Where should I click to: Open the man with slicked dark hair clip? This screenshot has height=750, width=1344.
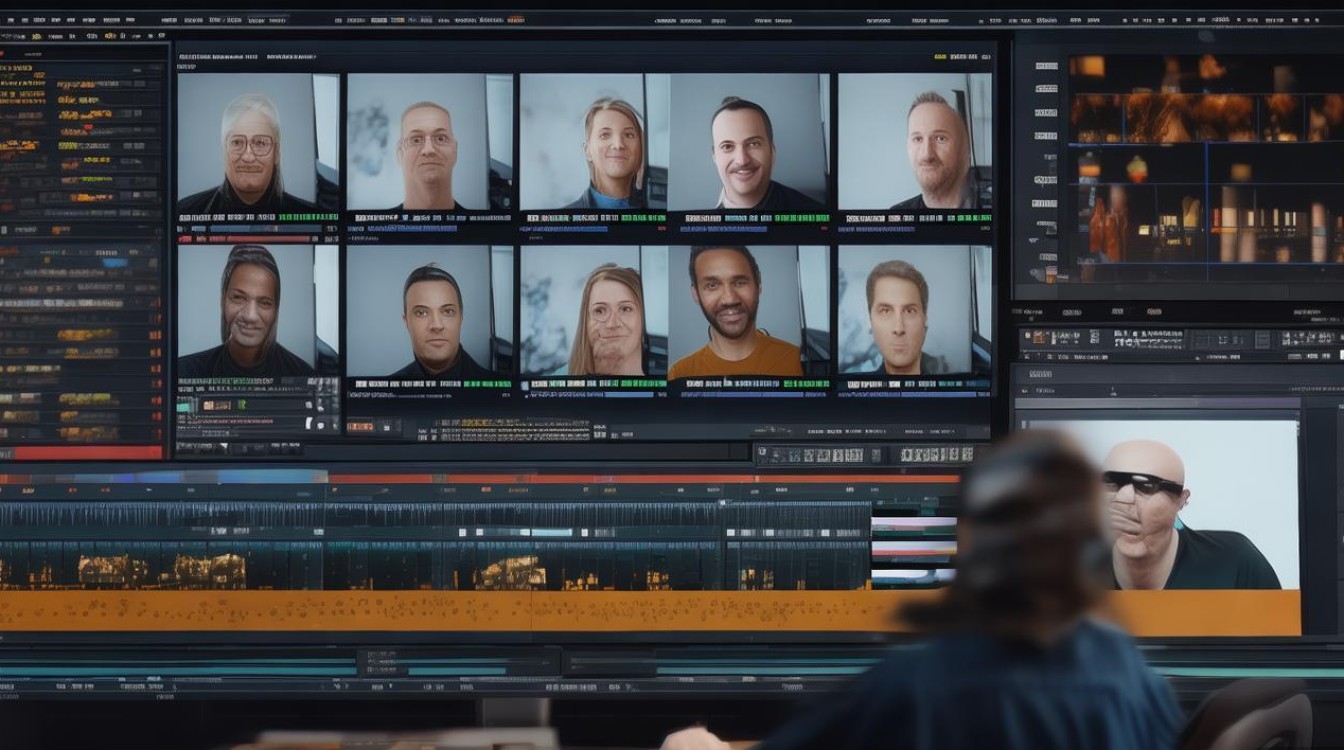tap(429, 310)
